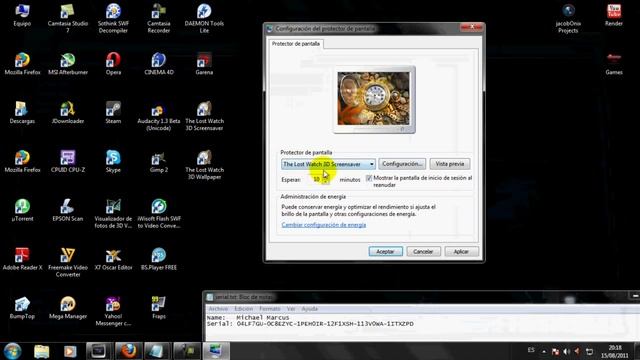This screenshot has width=640, height=360.
Task: Open Skype desktop icon
Action: (x=113, y=162)
